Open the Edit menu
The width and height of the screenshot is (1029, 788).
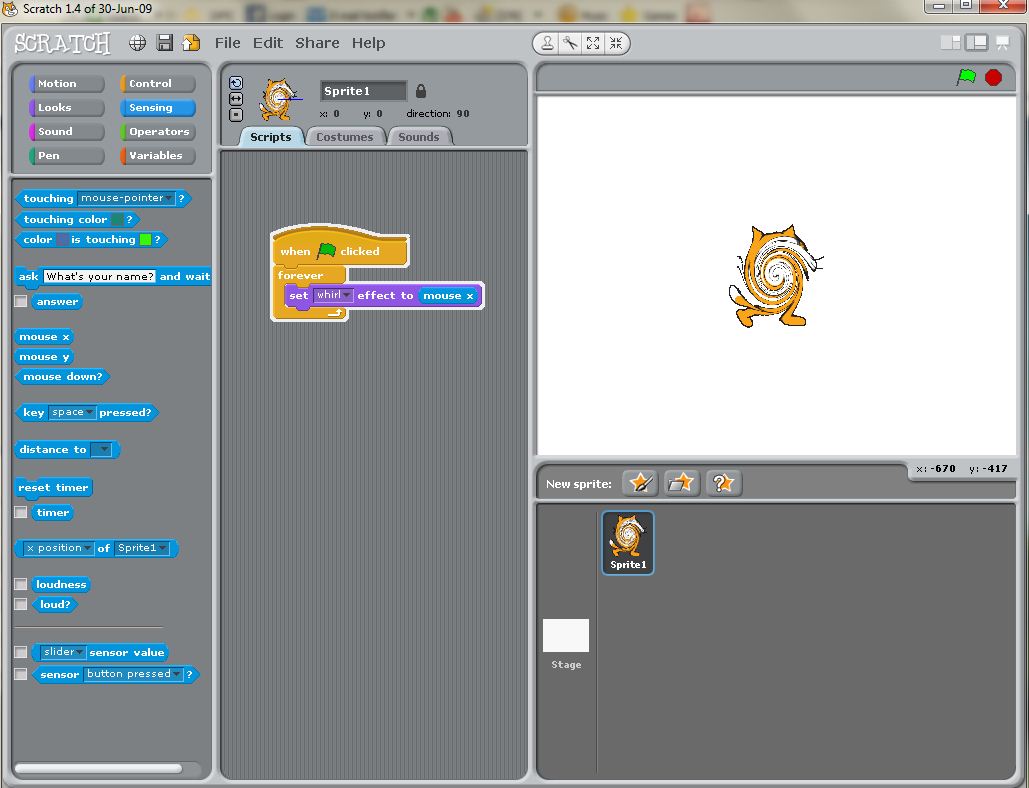pyautogui.click(x=268, y=43)
